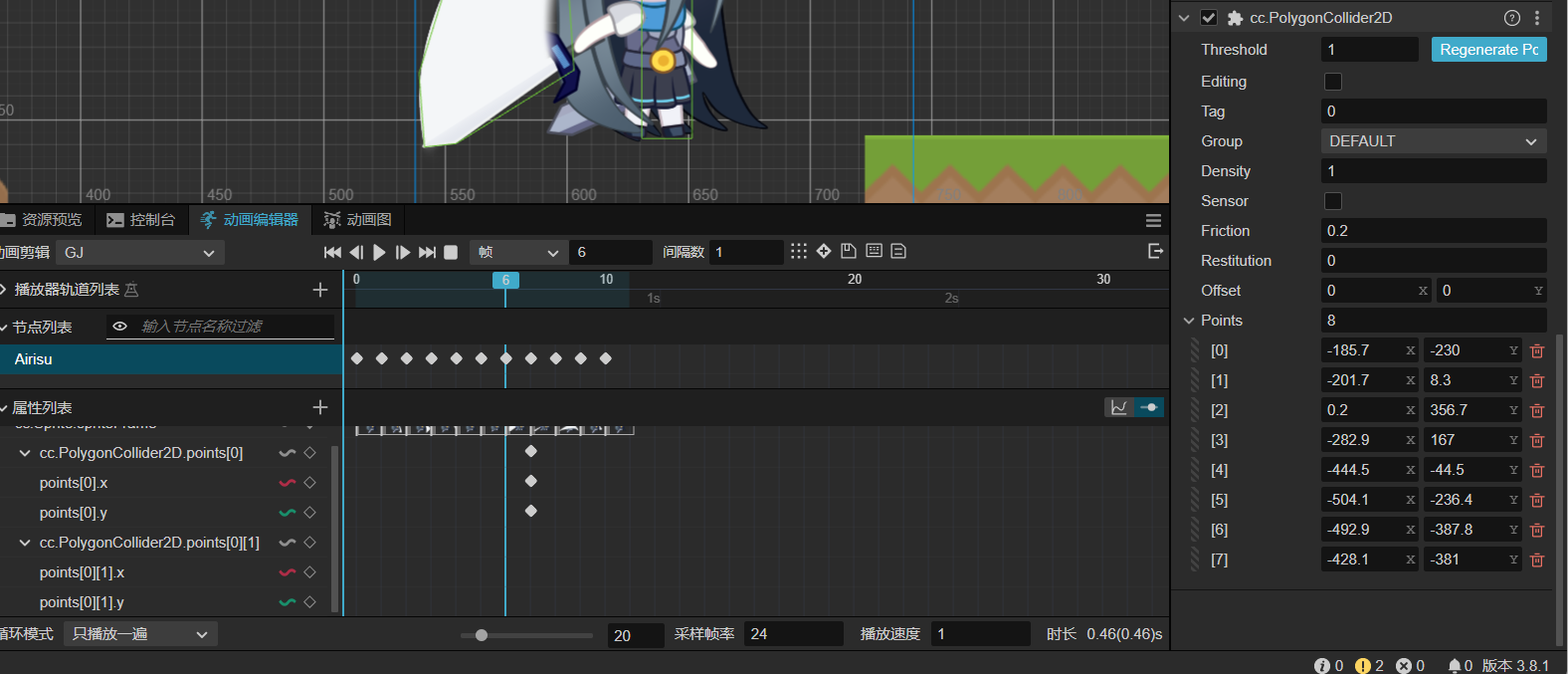Click Regenerate Points button
This screenshot has height=674, width=1568.
pos(1489,50)
